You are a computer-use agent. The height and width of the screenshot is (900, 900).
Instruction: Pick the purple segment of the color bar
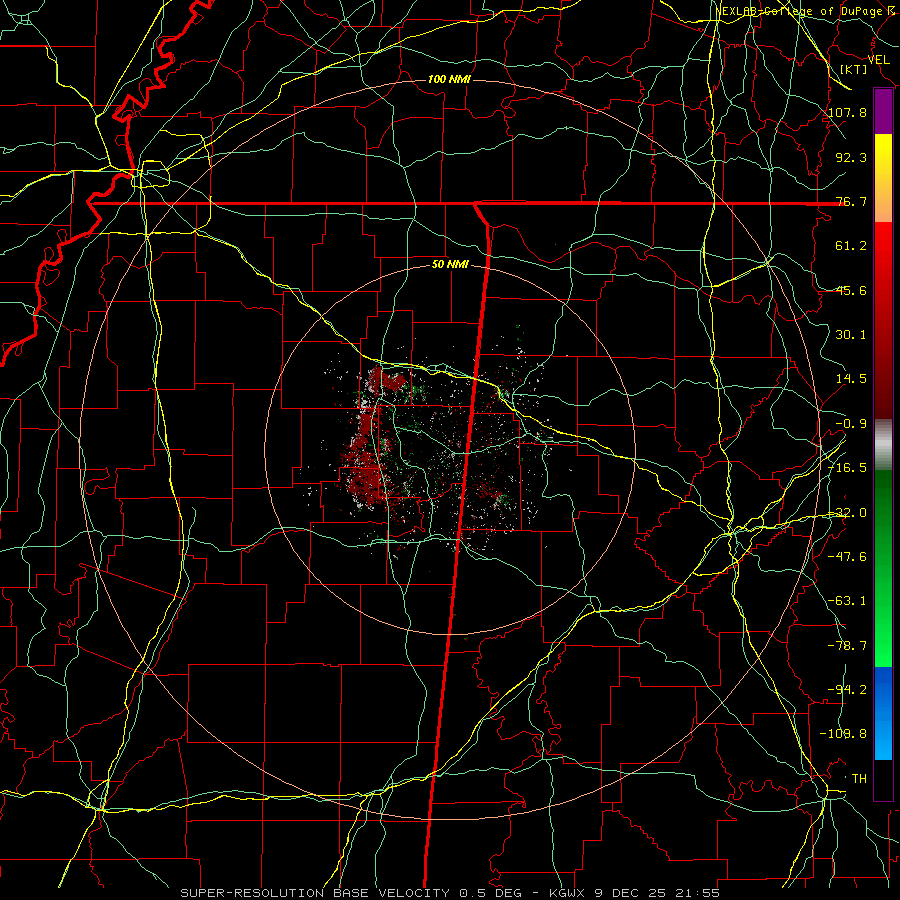pos(883,112)
